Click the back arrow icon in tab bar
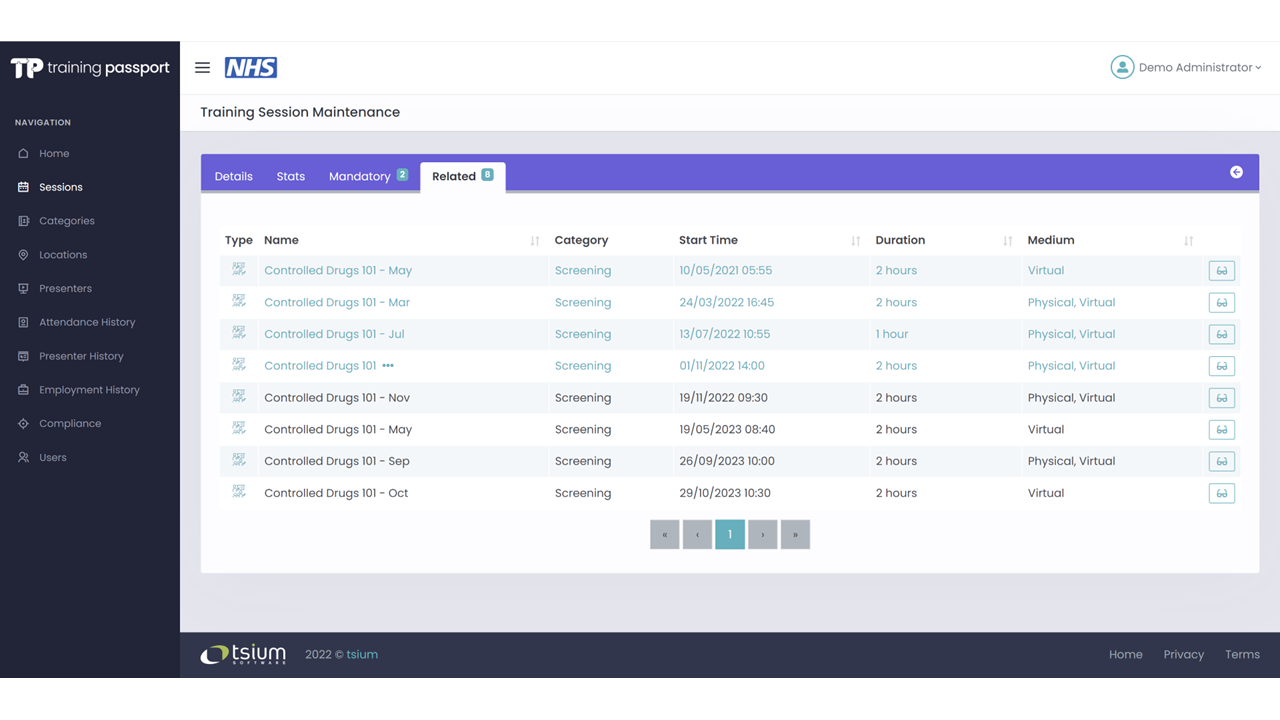 (x=1236, y=172)
